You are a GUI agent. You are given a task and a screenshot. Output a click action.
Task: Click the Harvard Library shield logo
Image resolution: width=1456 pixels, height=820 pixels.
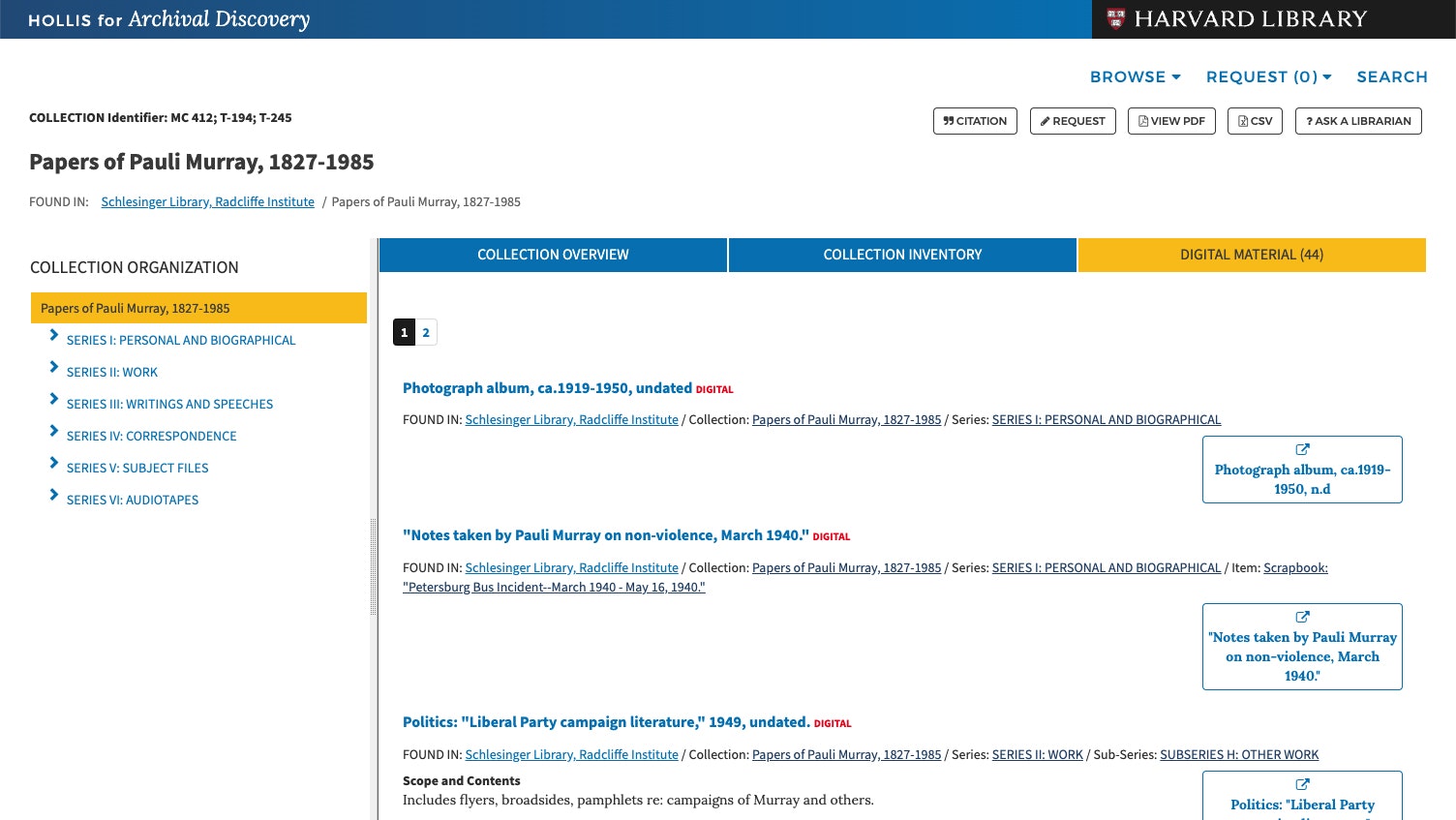point(1116,18)
